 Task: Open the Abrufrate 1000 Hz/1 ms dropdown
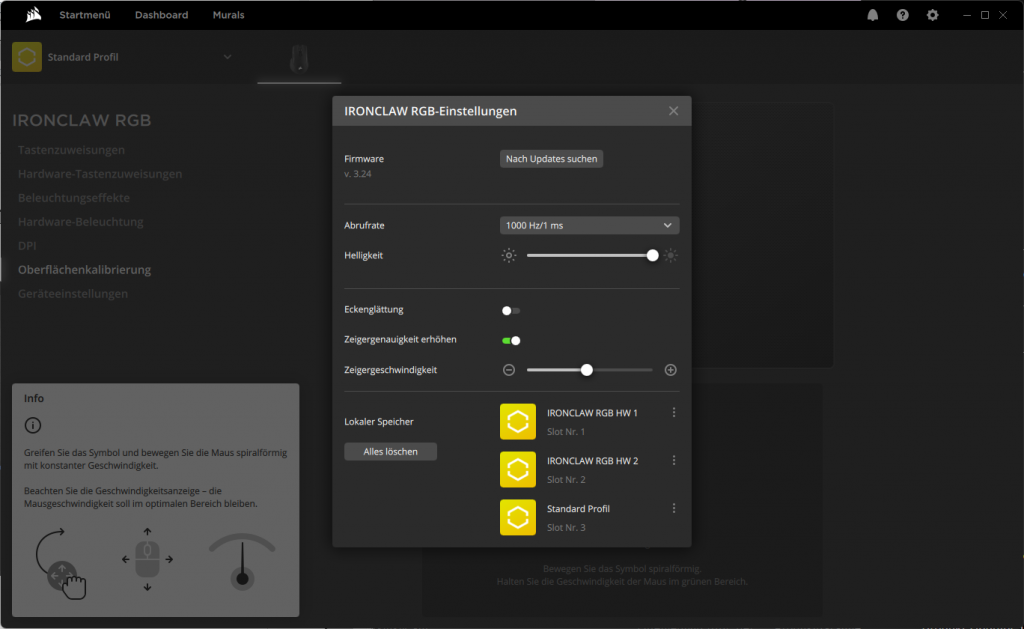[x=589, y=225]
